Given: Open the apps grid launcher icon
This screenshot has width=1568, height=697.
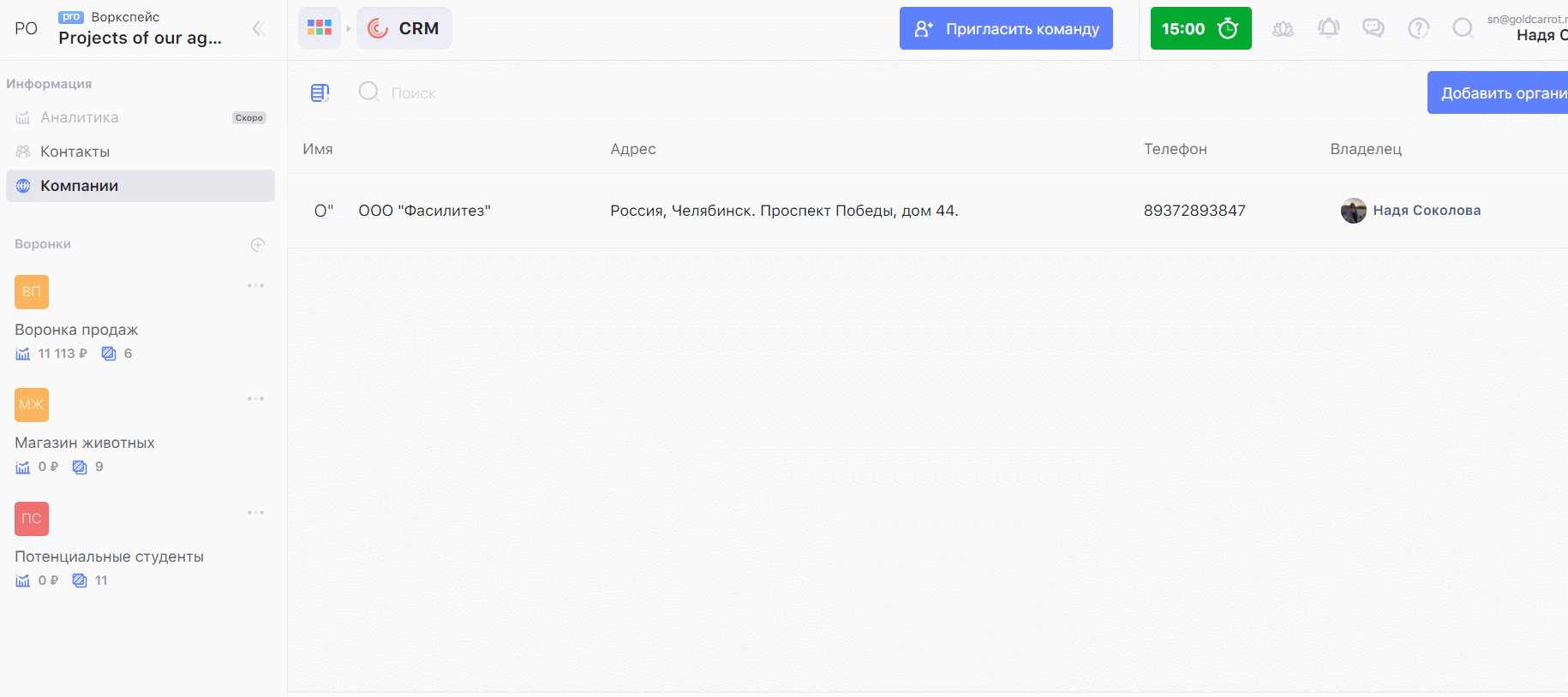Looking at the screenshot, I should [320, 28].
